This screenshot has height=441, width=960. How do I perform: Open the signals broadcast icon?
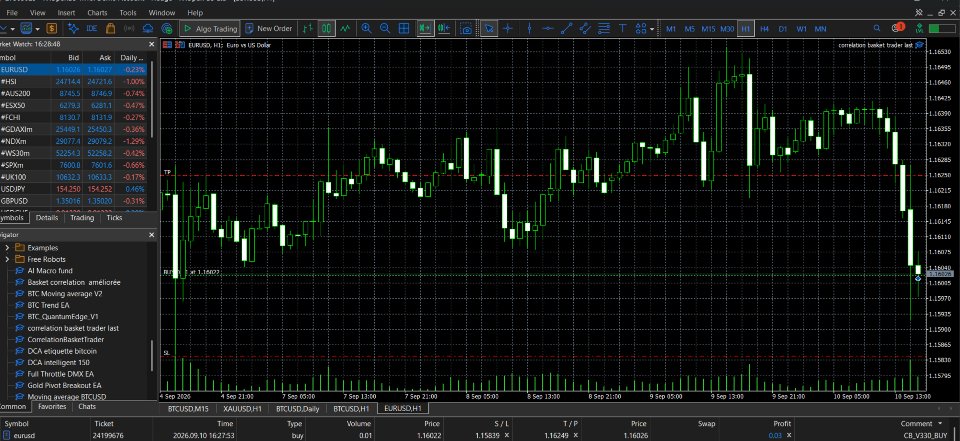129,28
